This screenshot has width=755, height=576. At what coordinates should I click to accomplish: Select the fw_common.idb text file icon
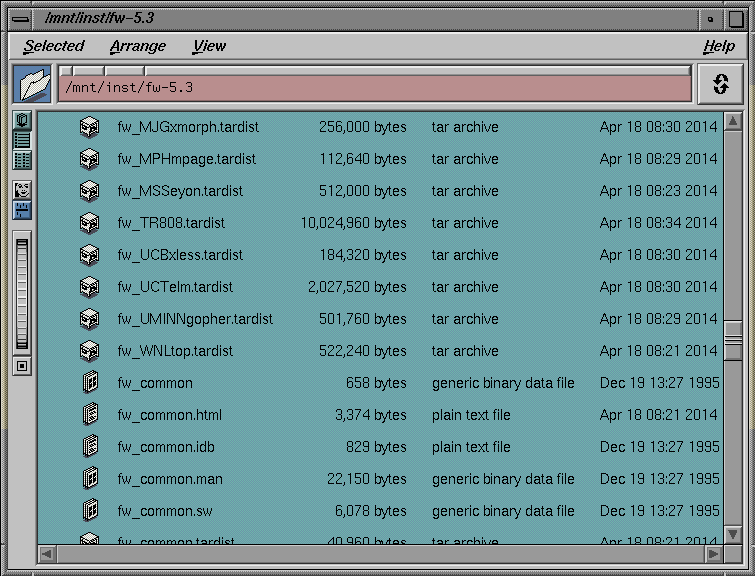point(91,447)
